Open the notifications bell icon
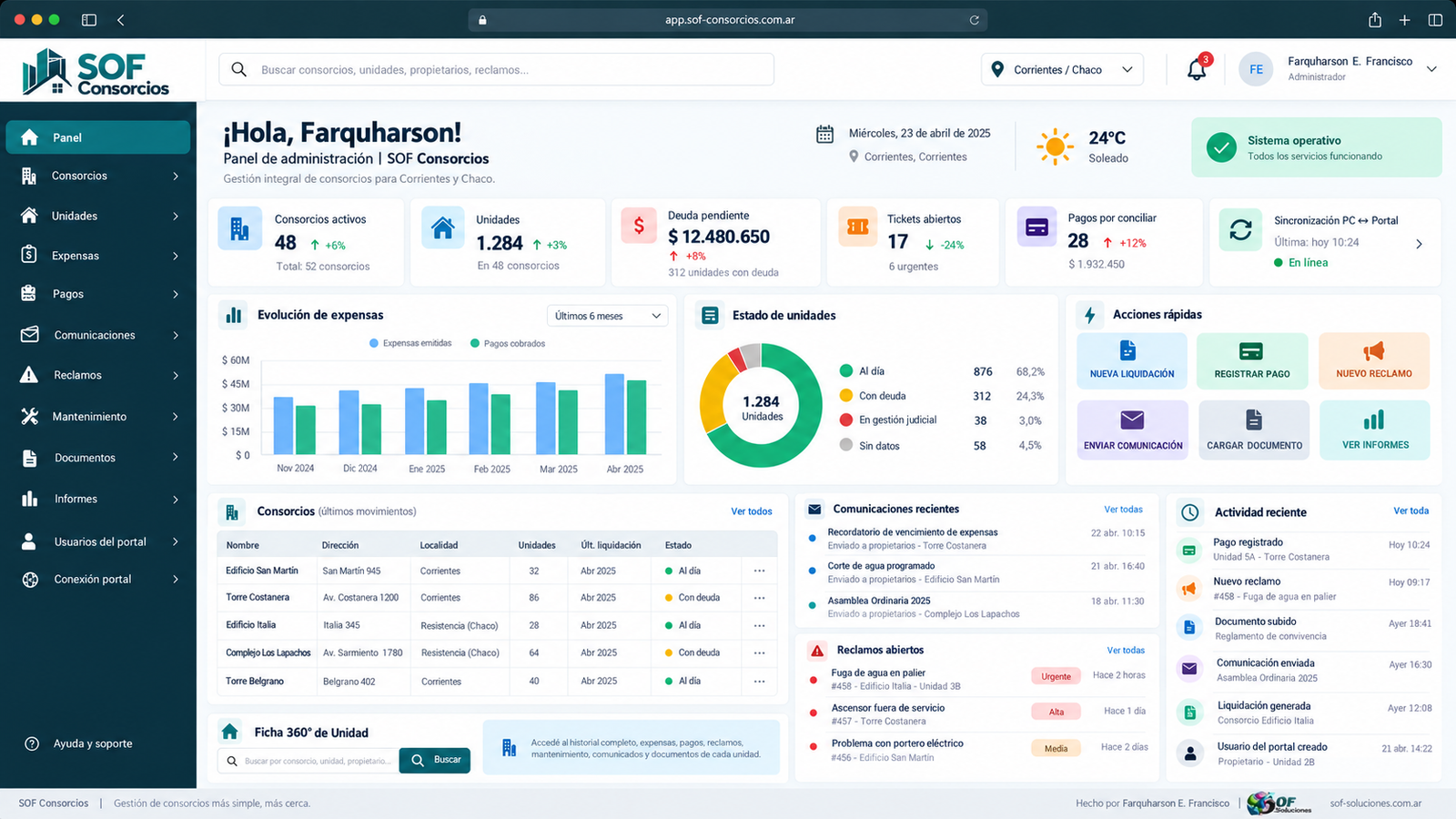Screen dimensions: 1456x819 [x=1197, y=69]
